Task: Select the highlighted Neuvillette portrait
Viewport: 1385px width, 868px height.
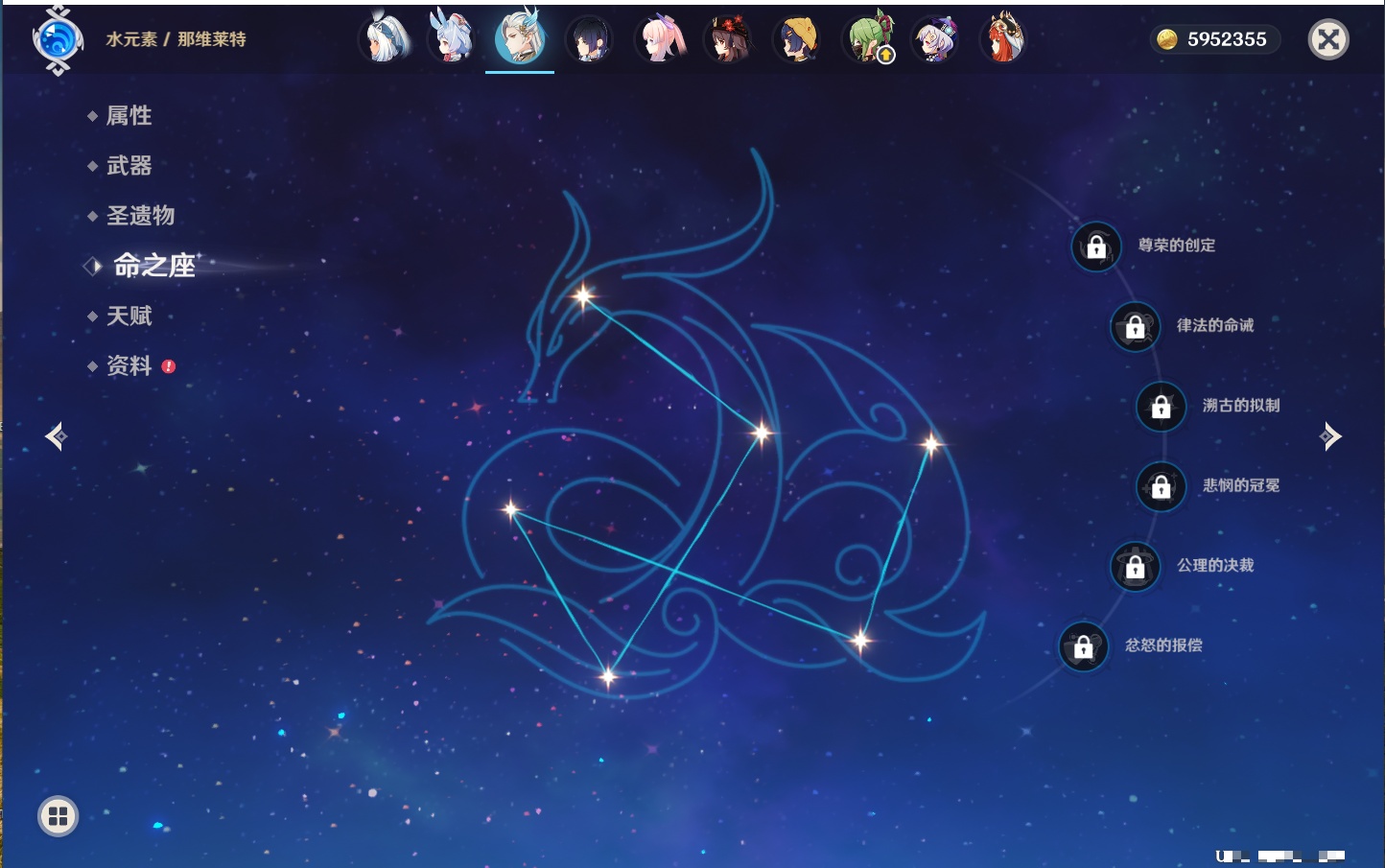Action: (x=520, y=38)
